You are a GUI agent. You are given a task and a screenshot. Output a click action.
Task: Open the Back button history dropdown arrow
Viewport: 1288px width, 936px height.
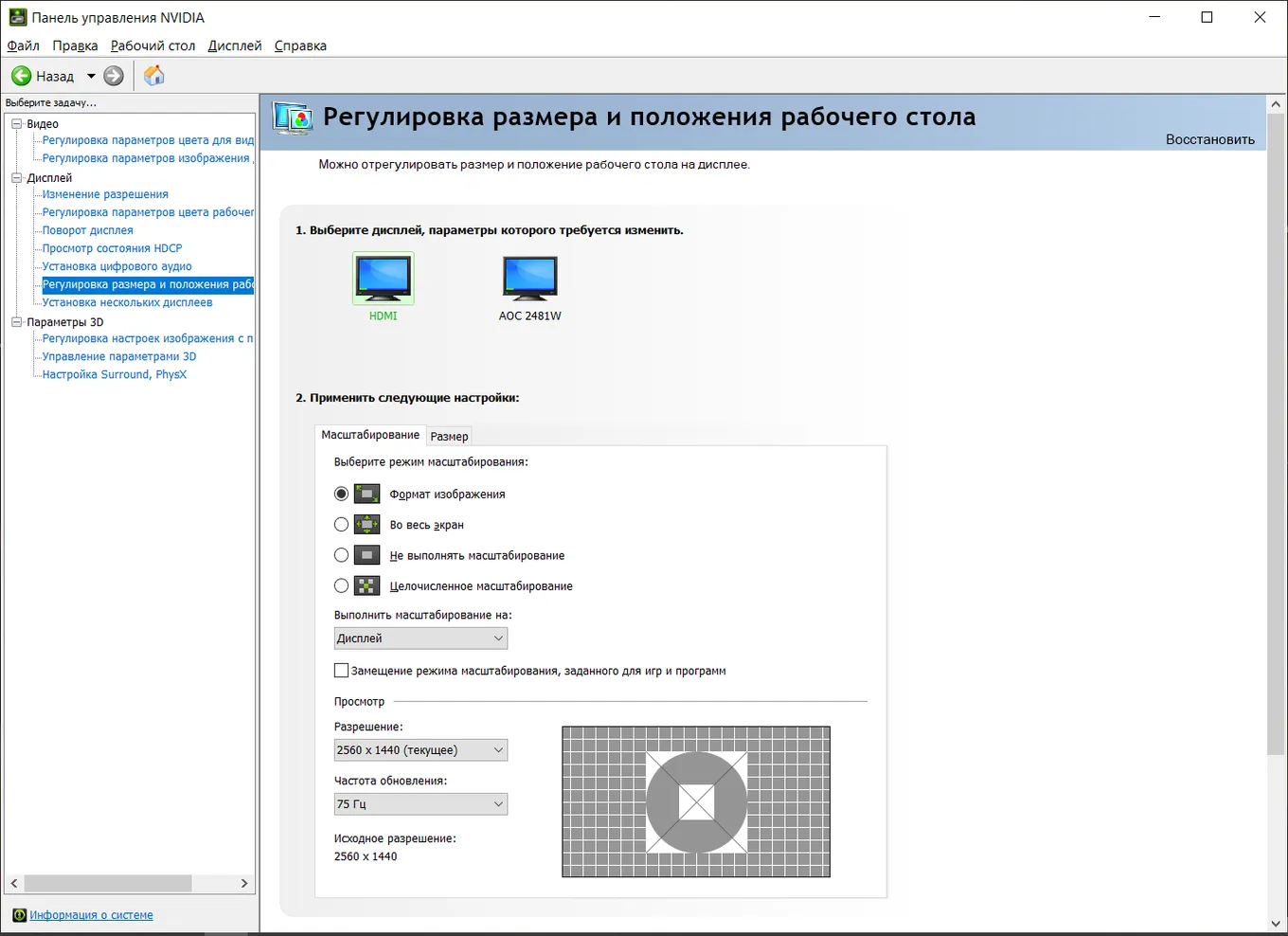point(91,76)
